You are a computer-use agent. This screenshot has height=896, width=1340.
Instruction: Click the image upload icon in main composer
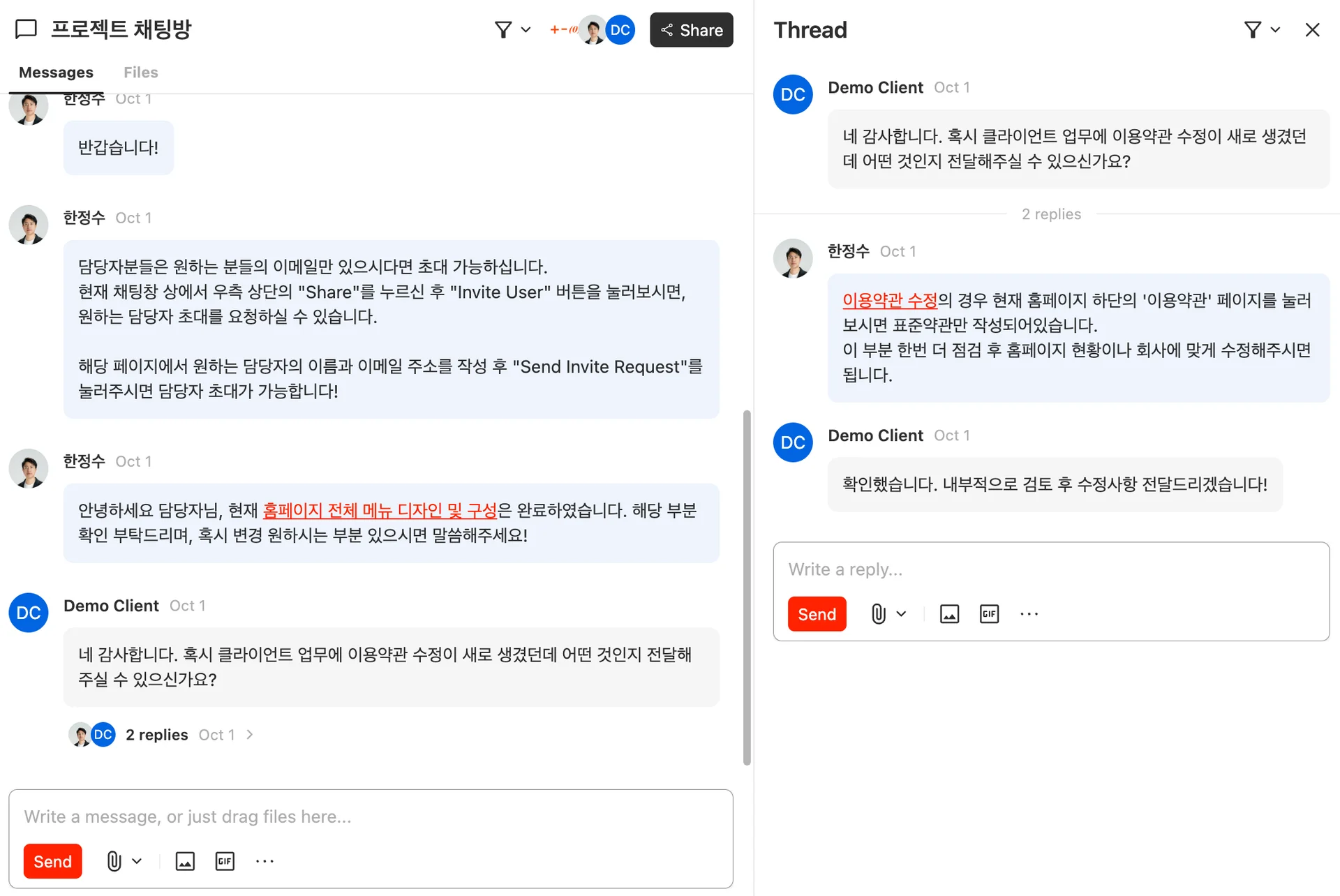tap(185, 861)
